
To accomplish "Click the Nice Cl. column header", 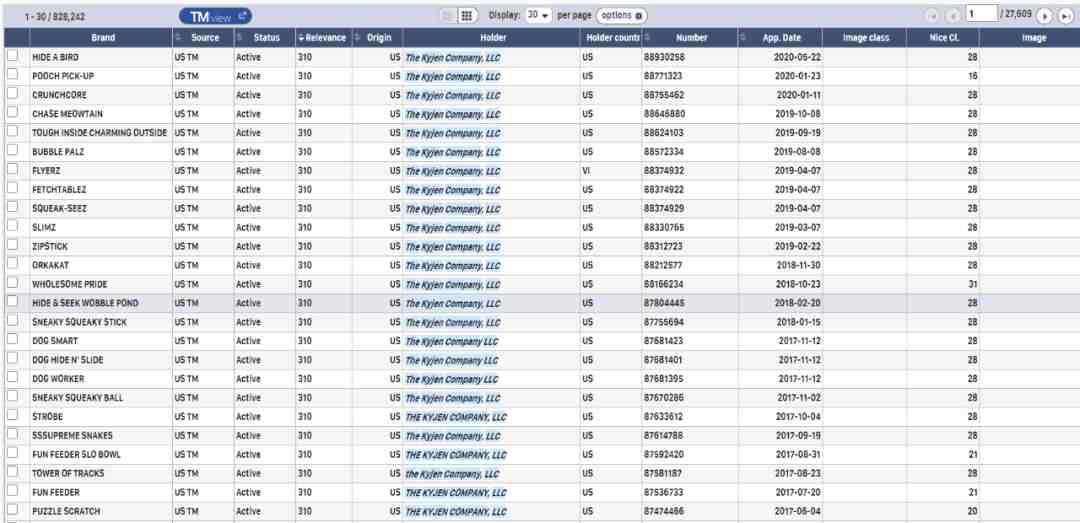I will pos(943,38).
